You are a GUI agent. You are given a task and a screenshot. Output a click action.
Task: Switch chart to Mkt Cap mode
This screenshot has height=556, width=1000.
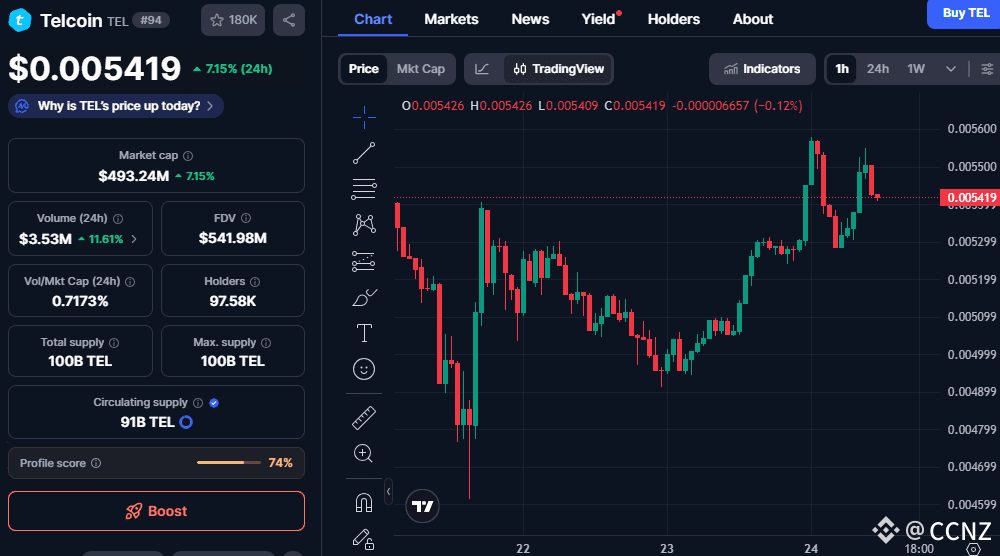(421, 69)
